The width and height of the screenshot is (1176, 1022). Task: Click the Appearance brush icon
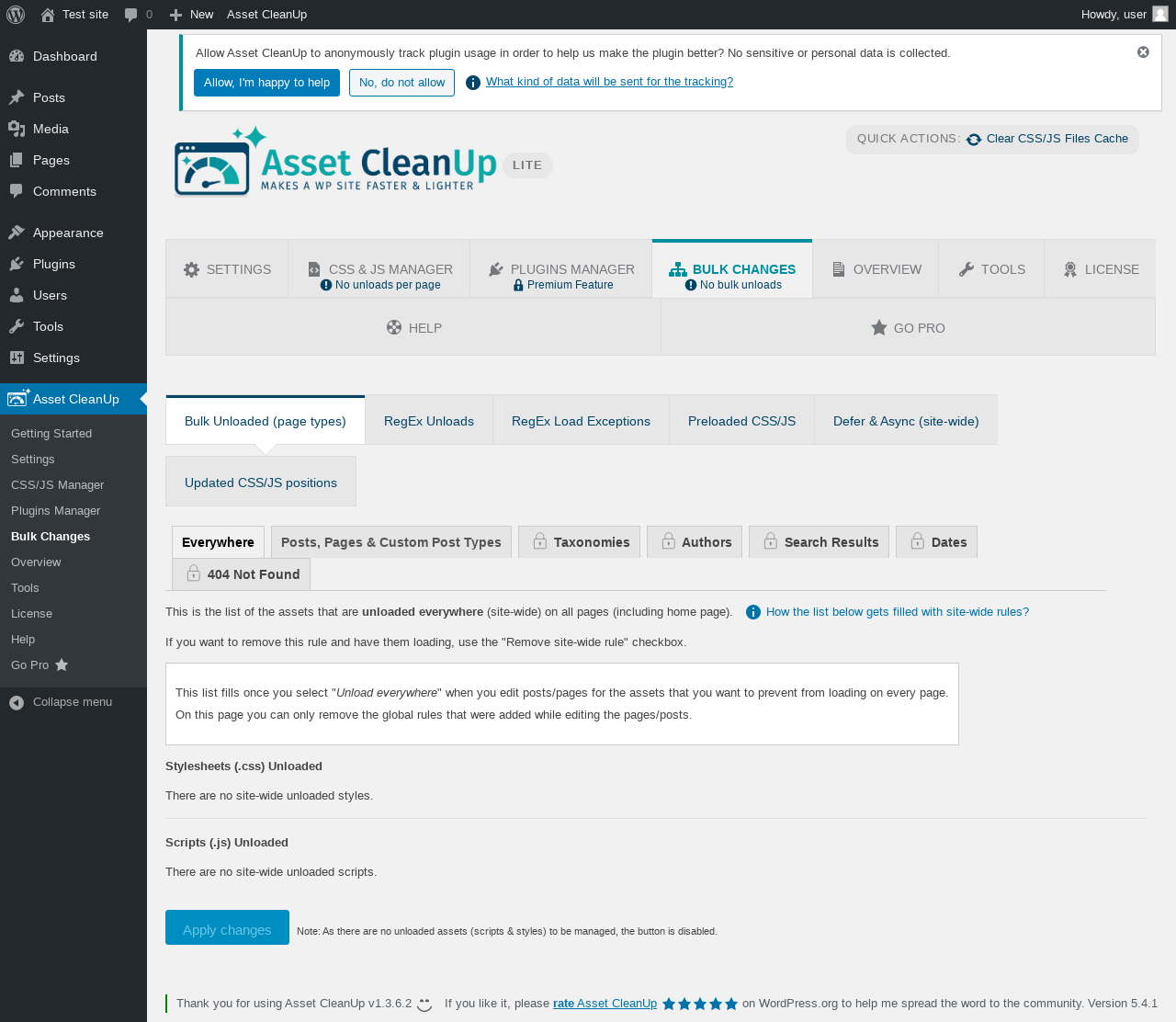tap(17, 233)
